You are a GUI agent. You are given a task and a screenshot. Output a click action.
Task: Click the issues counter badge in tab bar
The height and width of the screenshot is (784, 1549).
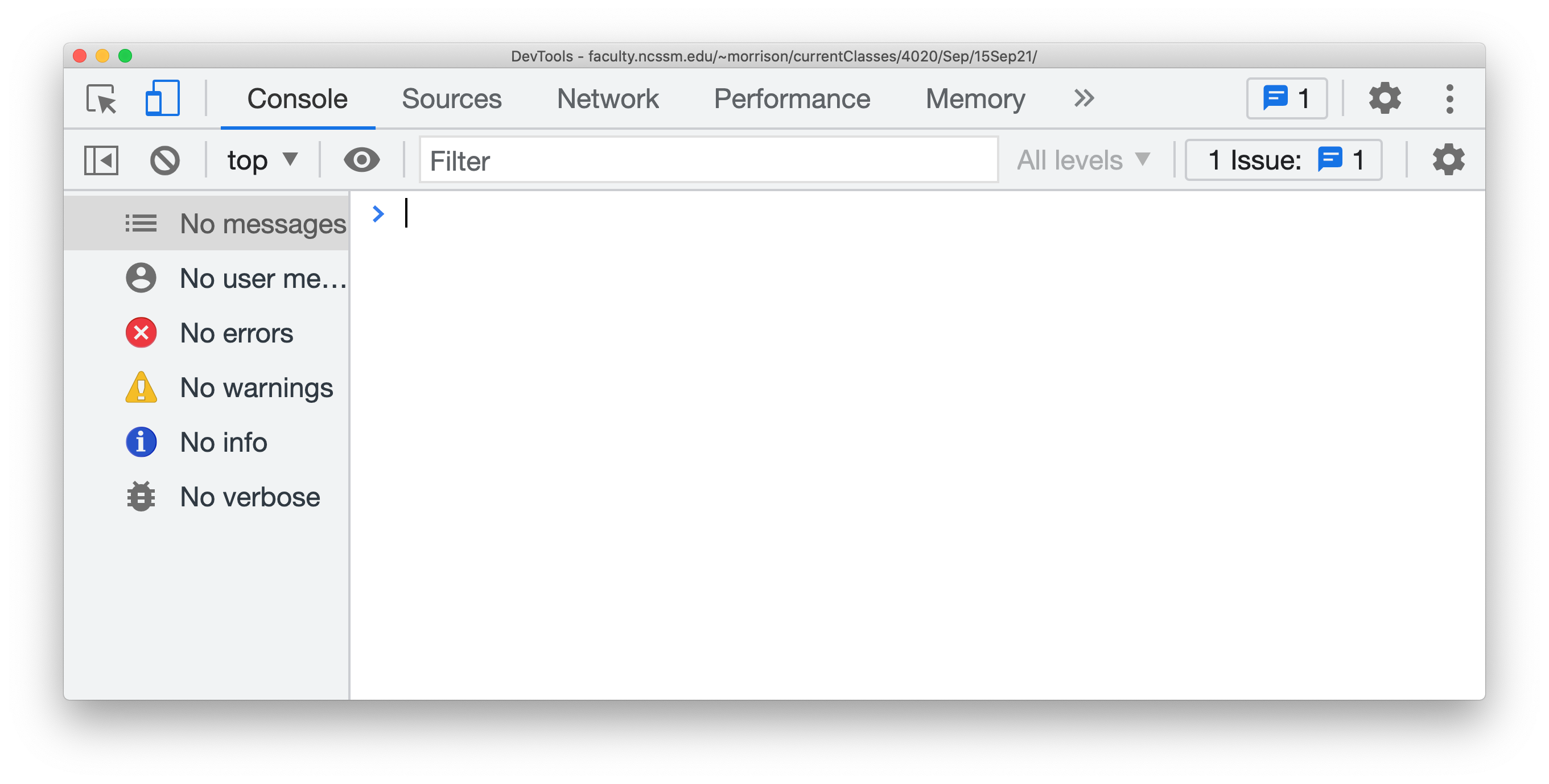click(1287, 98)
